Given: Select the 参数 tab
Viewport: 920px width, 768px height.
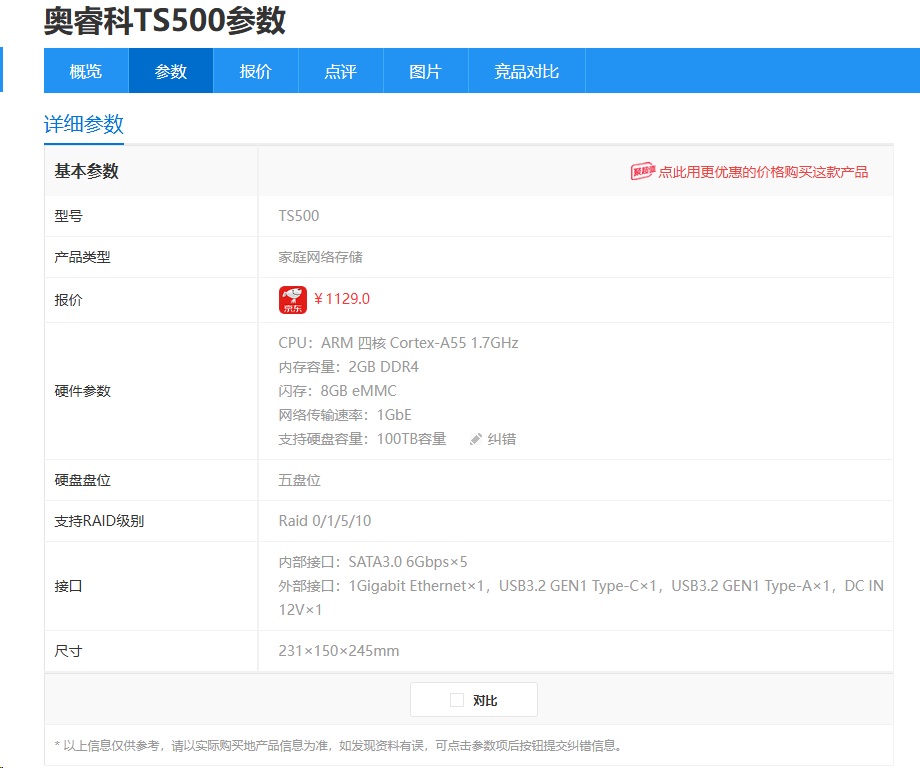Looking at the screenshot, I should [171, 71].
